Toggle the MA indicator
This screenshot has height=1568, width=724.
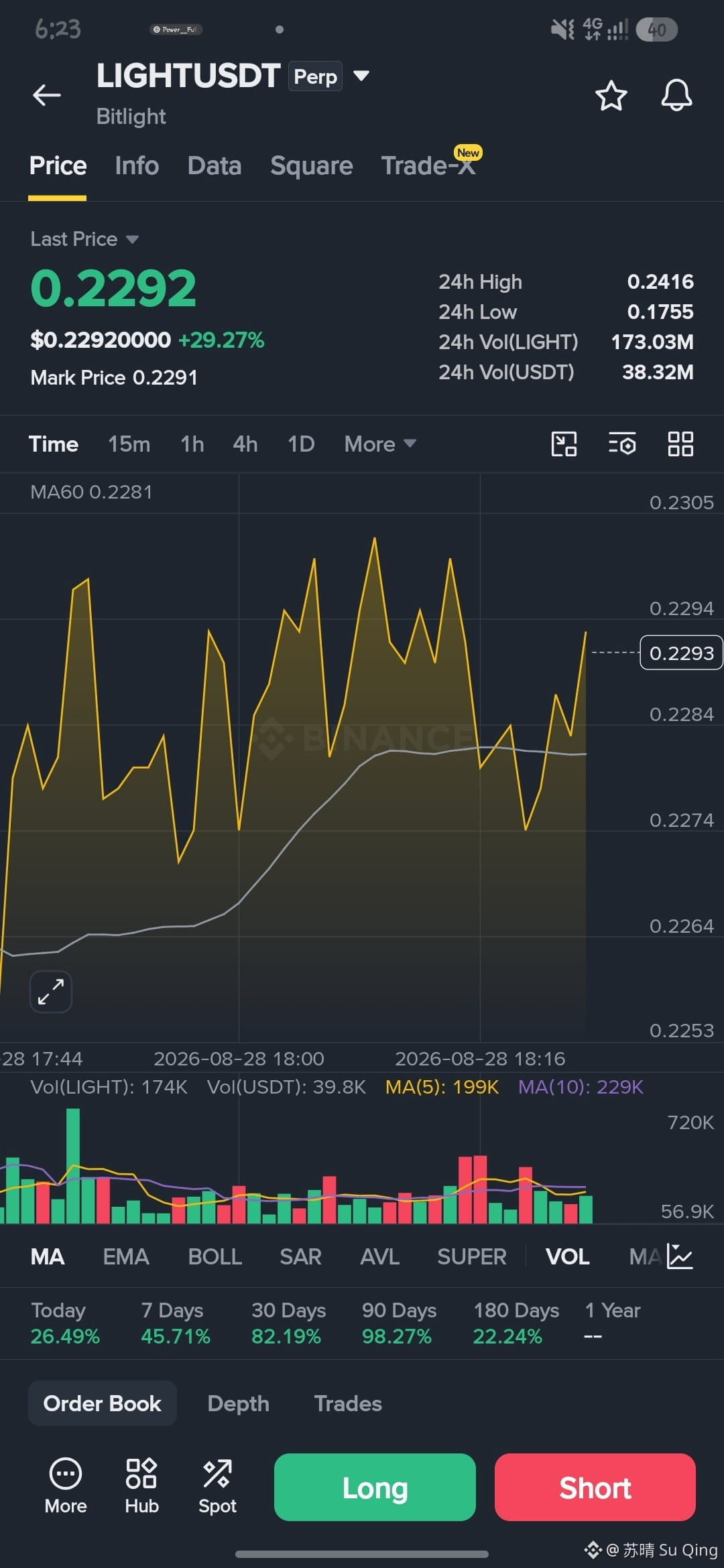pos(48,1256)
